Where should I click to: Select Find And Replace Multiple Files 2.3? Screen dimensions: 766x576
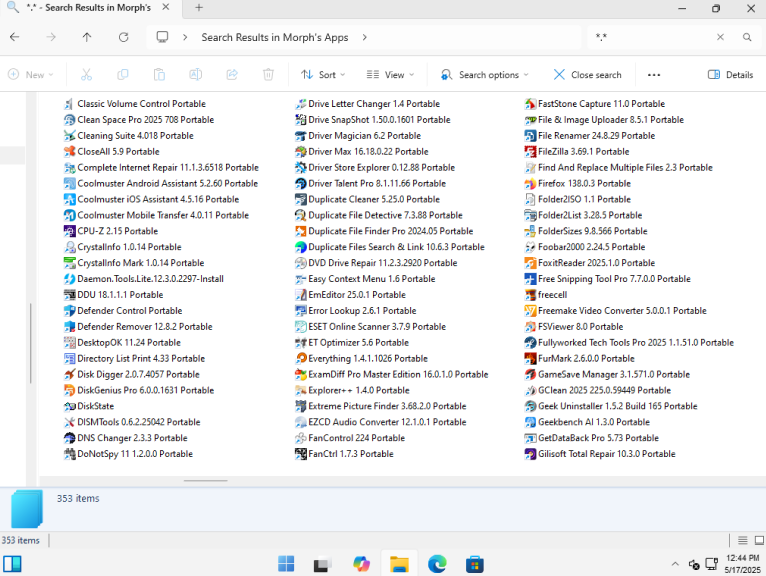click(618, 168)
